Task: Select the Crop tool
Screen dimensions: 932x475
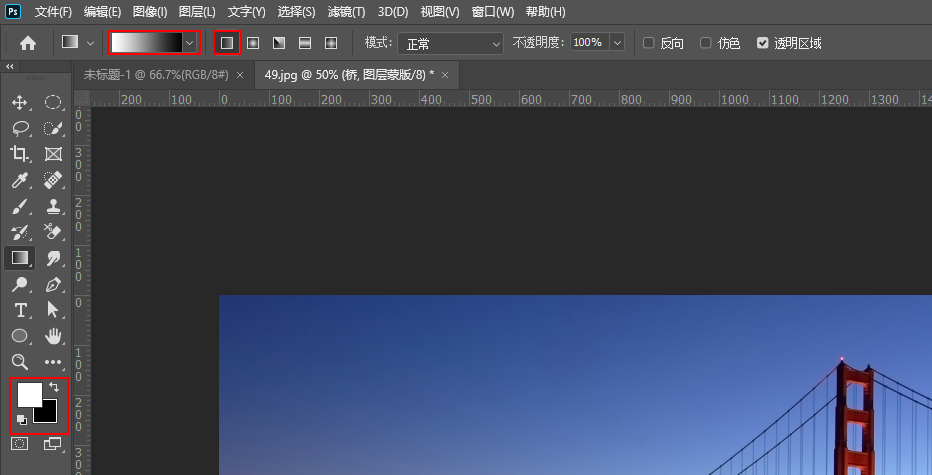Action: (20, 154)
